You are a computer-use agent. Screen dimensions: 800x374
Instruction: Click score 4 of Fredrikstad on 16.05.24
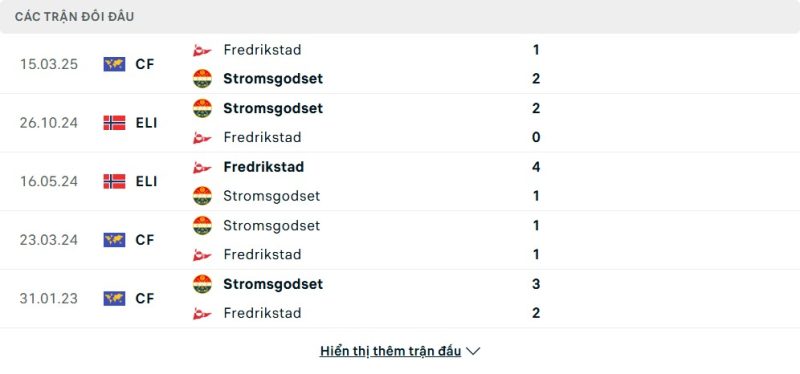pos(536,167)
